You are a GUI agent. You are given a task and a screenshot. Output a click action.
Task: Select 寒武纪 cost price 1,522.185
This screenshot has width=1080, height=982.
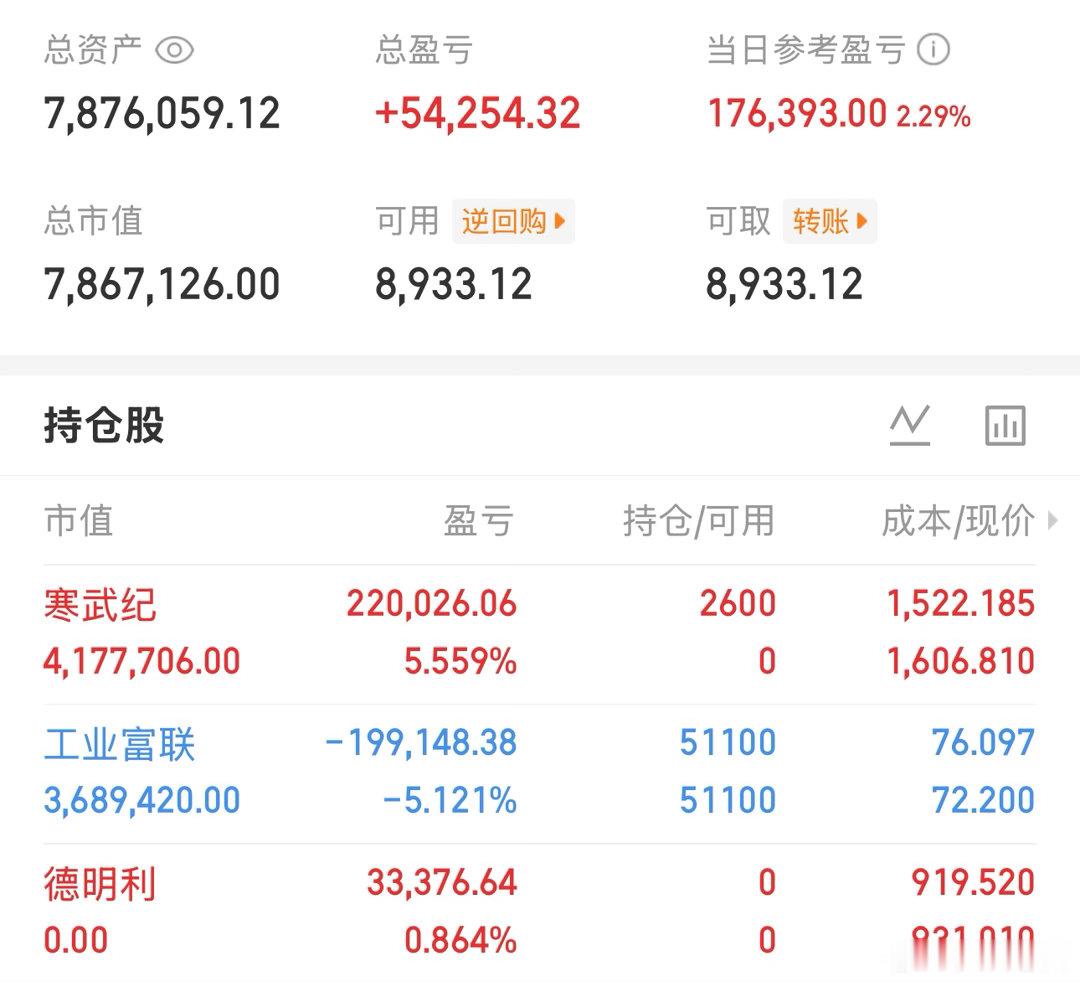[x=961, y=604]
